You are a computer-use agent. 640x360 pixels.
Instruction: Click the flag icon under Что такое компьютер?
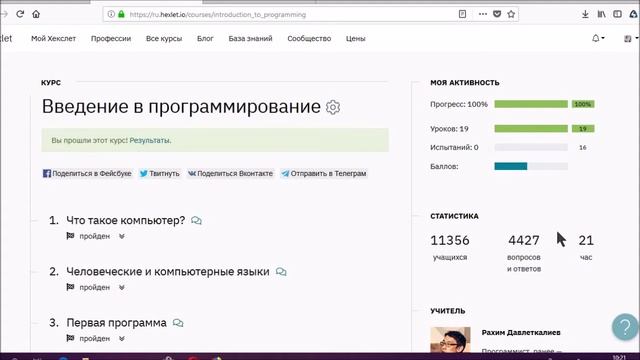click(70, 236)
